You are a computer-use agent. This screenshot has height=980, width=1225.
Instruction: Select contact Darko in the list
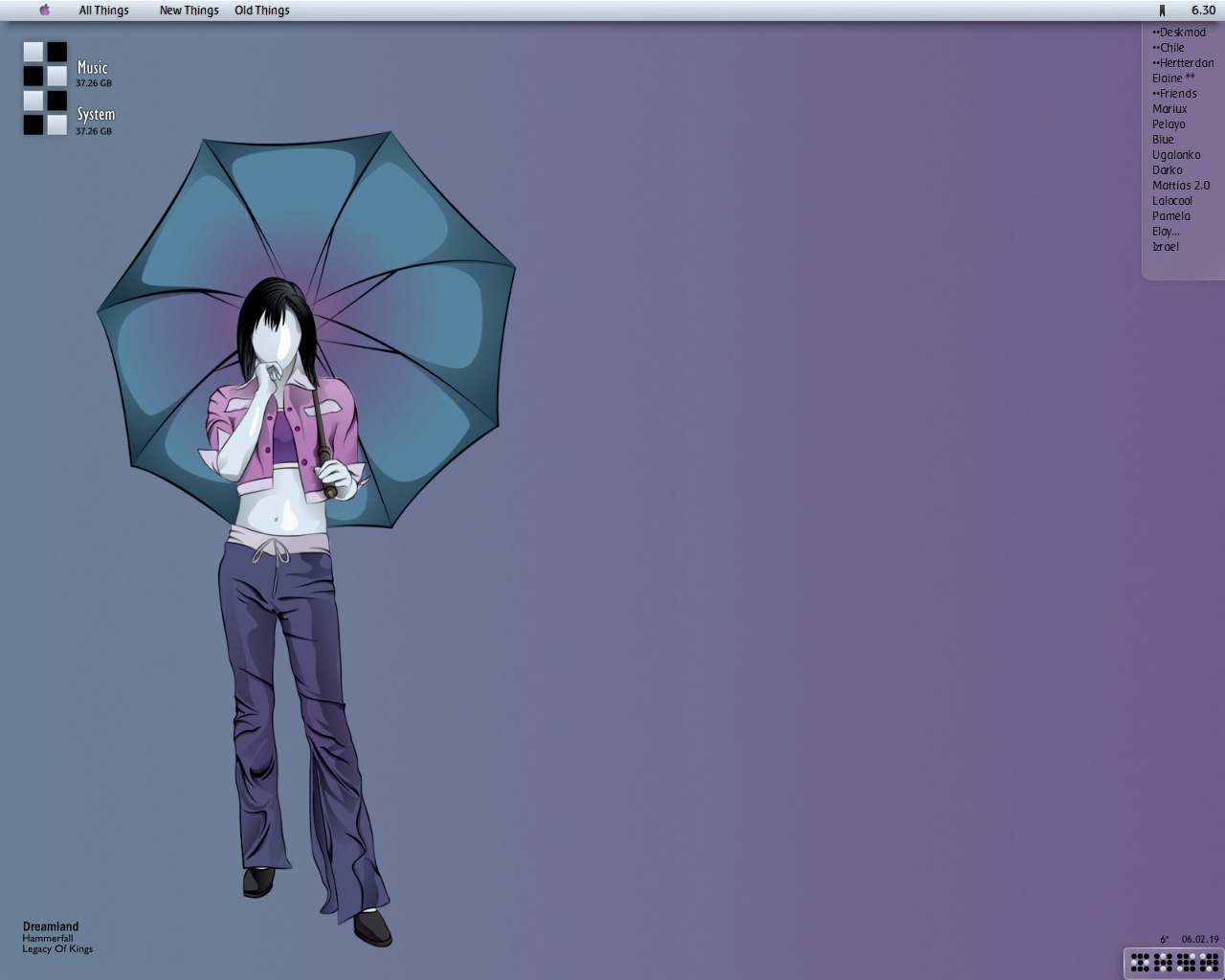point(1168,170)
